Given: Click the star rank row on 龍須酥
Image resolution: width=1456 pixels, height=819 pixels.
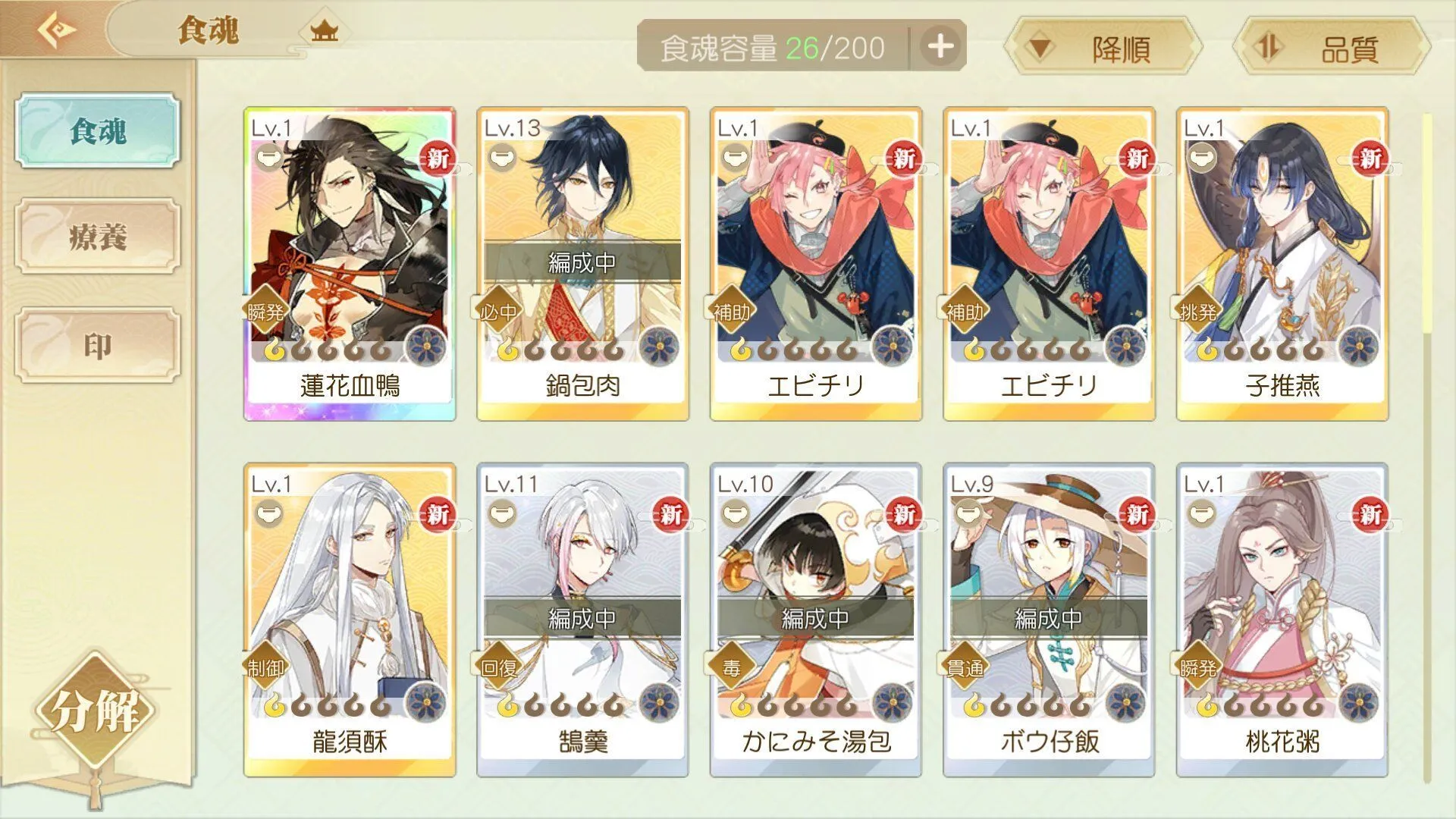Looking at the screenshot, I should (328, 706).
